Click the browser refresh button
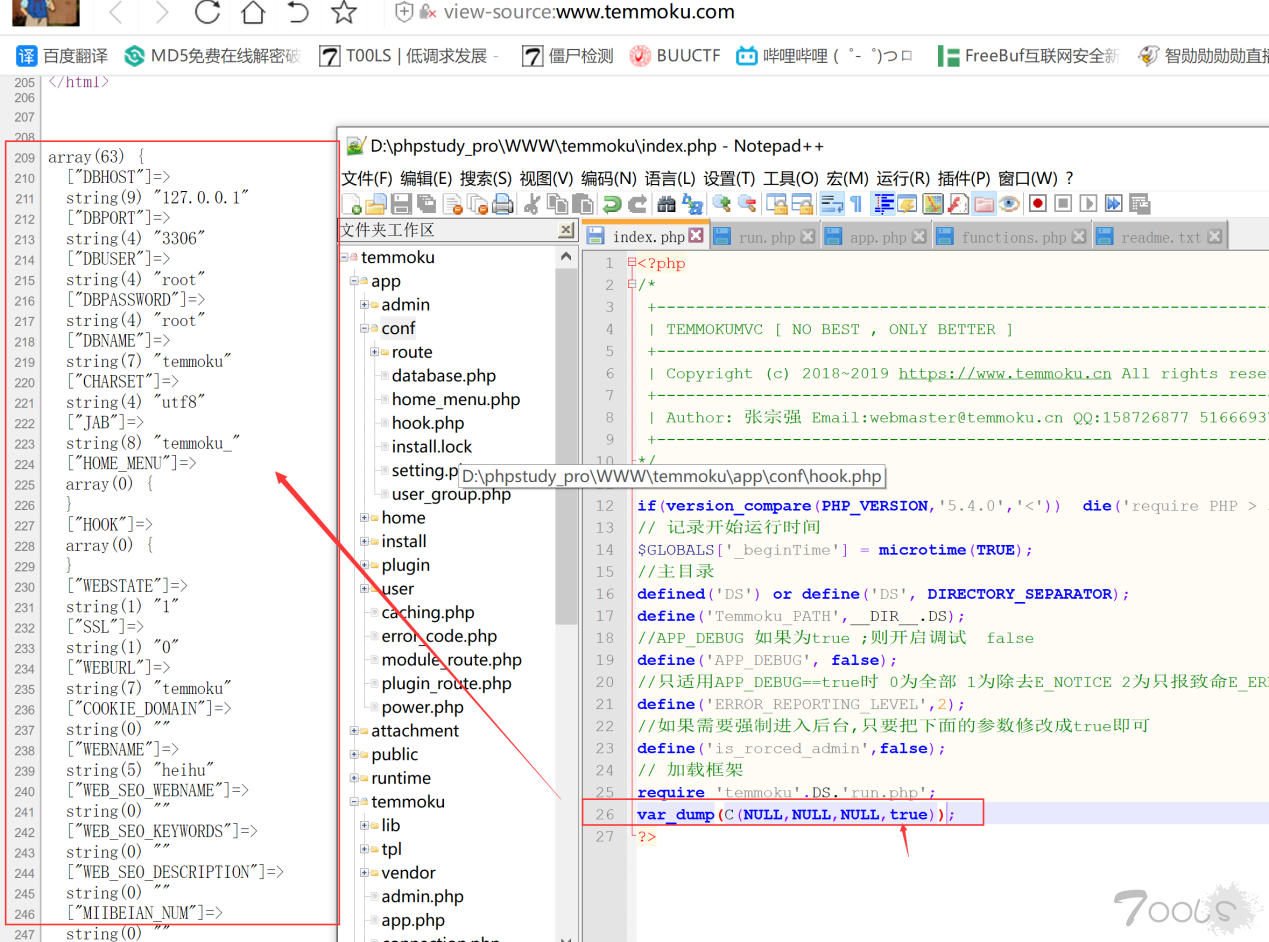The height and width of the screenshot is (942, 1269). point(207,13)
